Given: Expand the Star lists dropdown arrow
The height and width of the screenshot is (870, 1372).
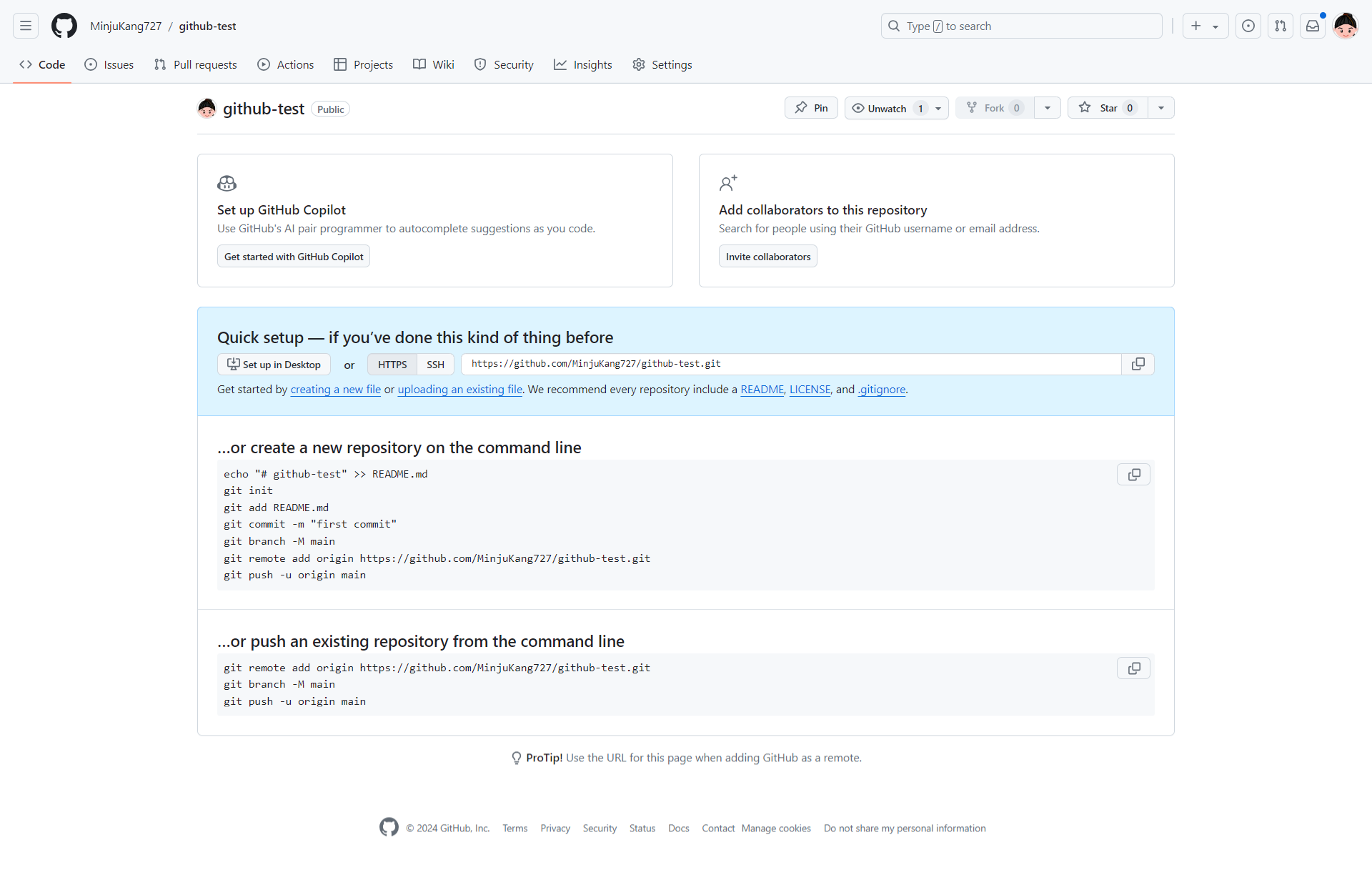Looking at the screenshot, I should coord(1161,108).
